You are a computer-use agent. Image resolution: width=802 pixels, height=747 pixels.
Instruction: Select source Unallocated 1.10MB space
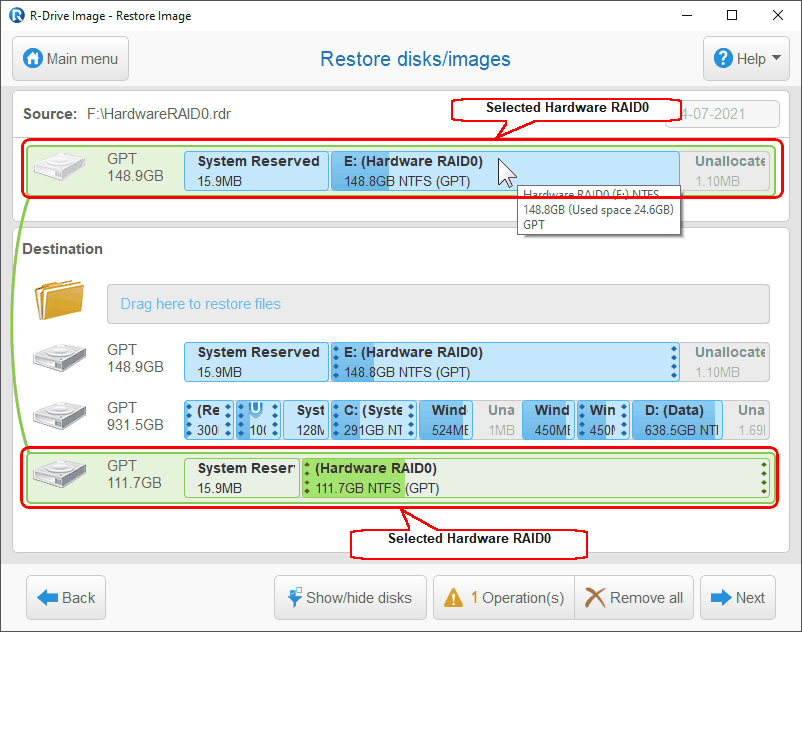[x=725, y=171]
